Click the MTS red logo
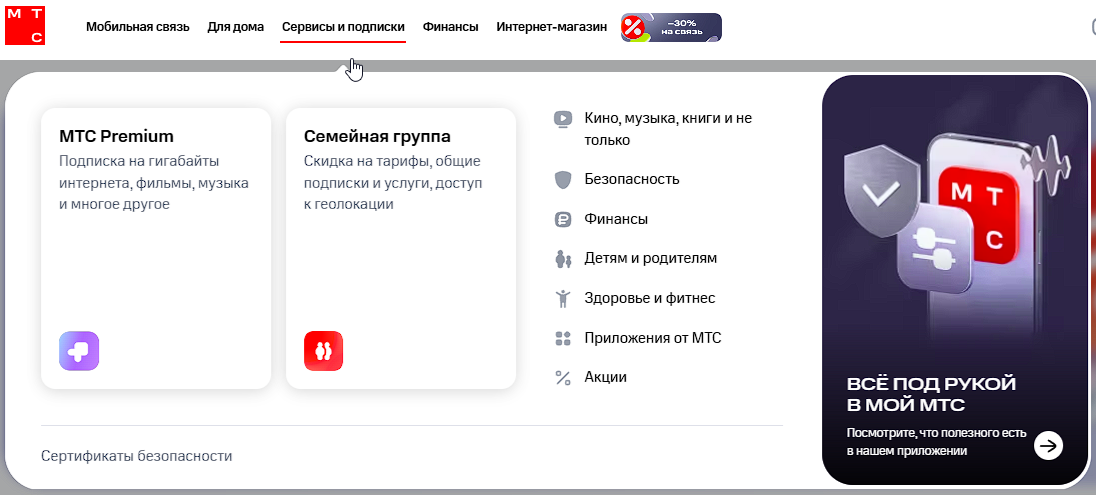This screenshot has height=495, width=1096. coord(24,24)
